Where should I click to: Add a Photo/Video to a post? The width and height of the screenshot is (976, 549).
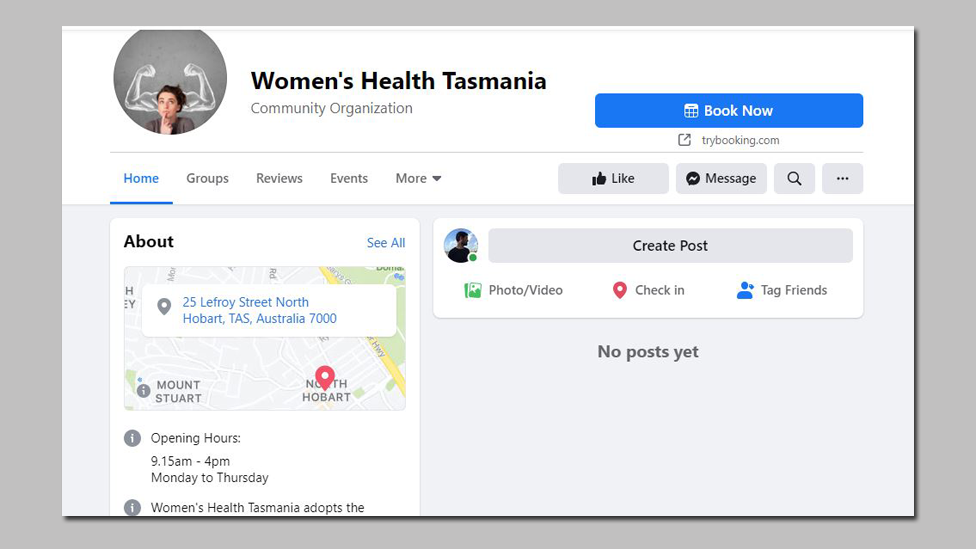(514, 290)
